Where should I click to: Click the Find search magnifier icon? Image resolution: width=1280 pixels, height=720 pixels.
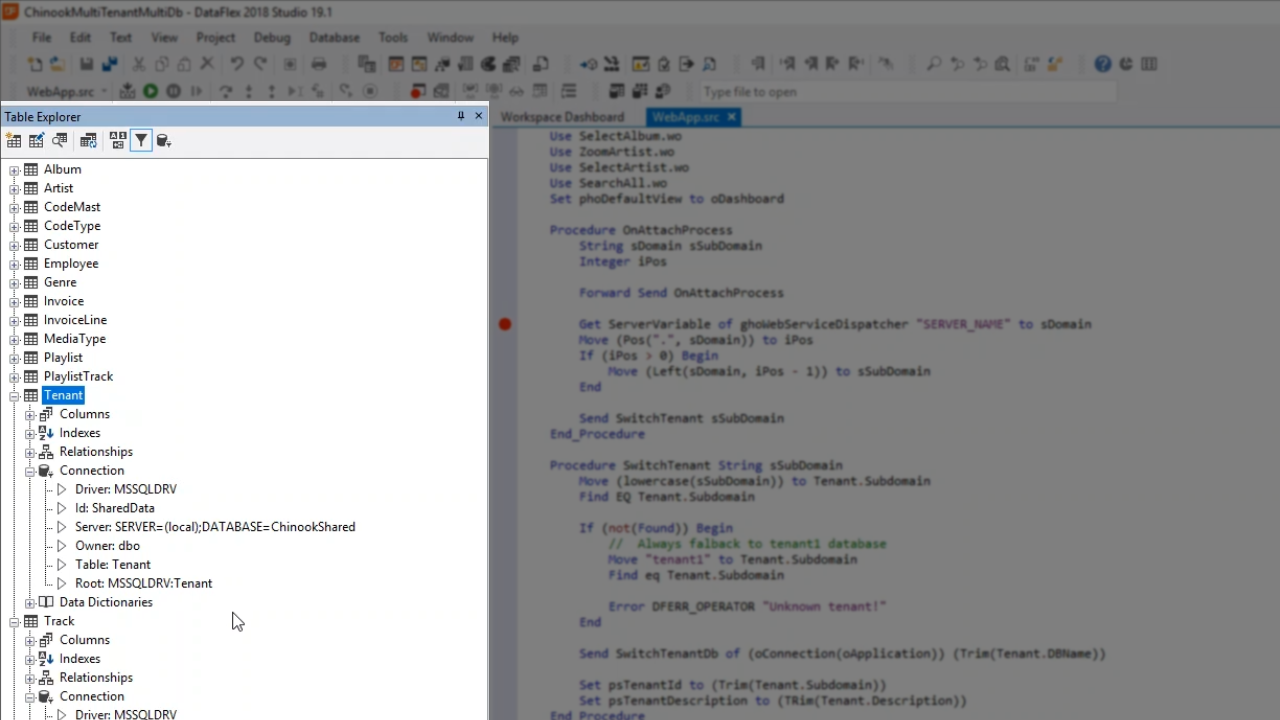point(933,64)
